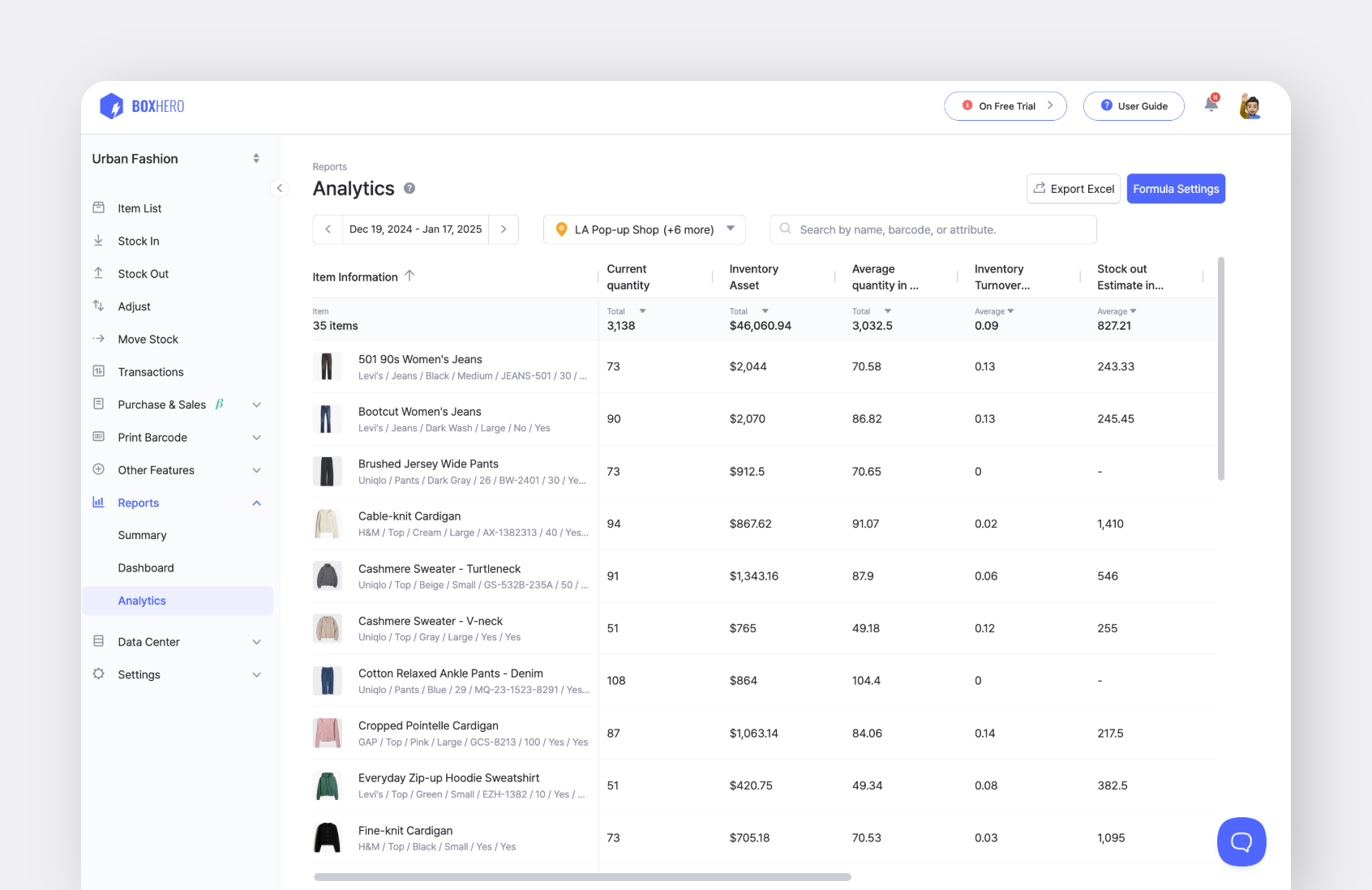Viewport: 1372px width, 890px height.
Task: Click the notification bell icon
Action: [x=1210, y=105]
